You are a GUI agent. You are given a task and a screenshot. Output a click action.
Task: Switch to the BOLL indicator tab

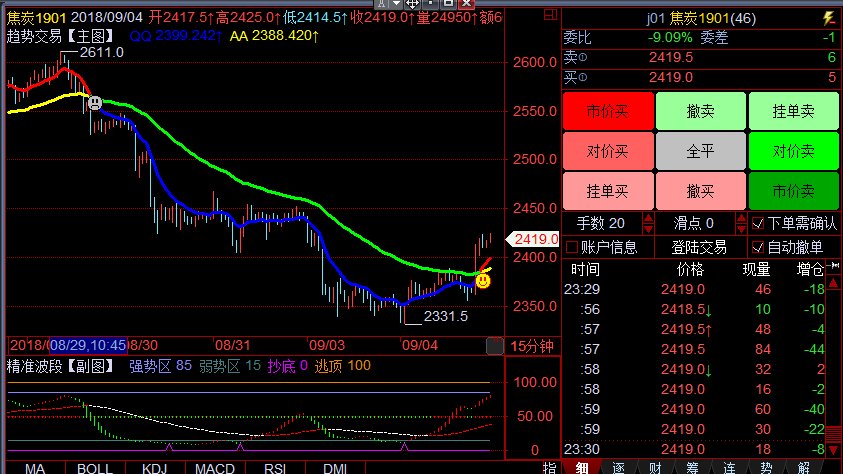95,468
